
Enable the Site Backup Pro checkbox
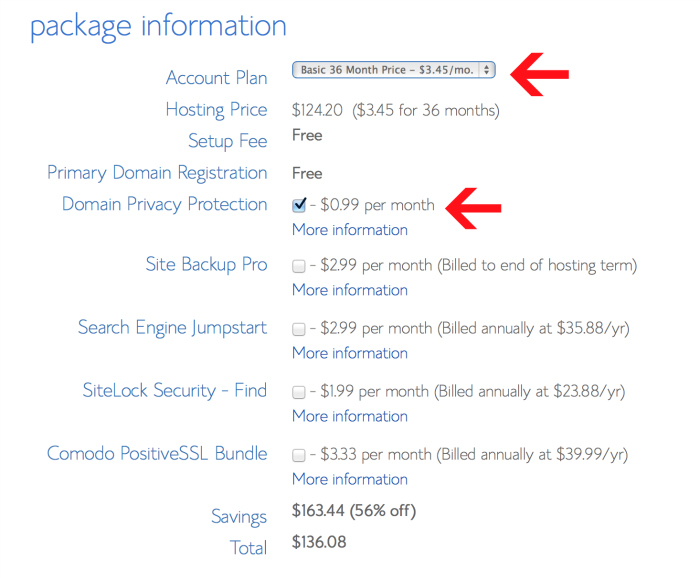pos(299,266)
